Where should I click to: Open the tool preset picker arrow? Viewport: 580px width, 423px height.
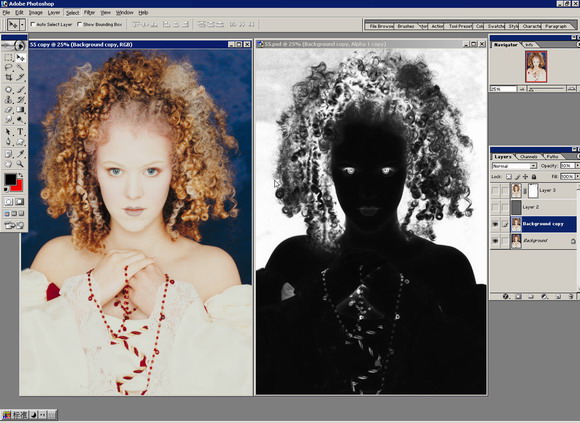(23, 24)
